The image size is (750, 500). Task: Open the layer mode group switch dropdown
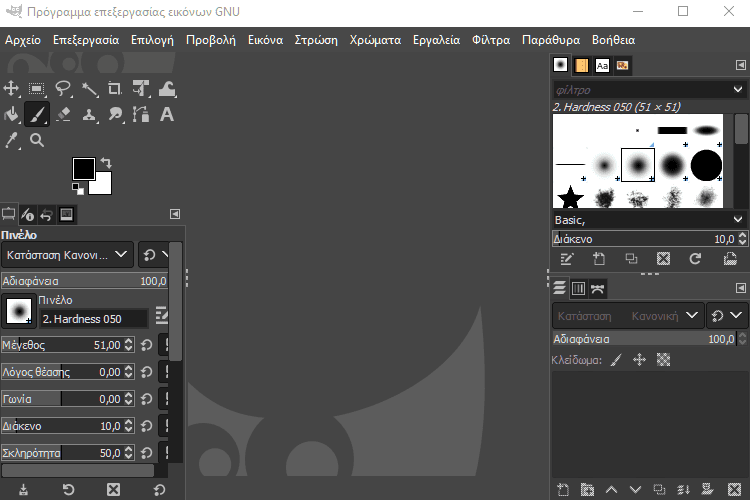(727, 315)
